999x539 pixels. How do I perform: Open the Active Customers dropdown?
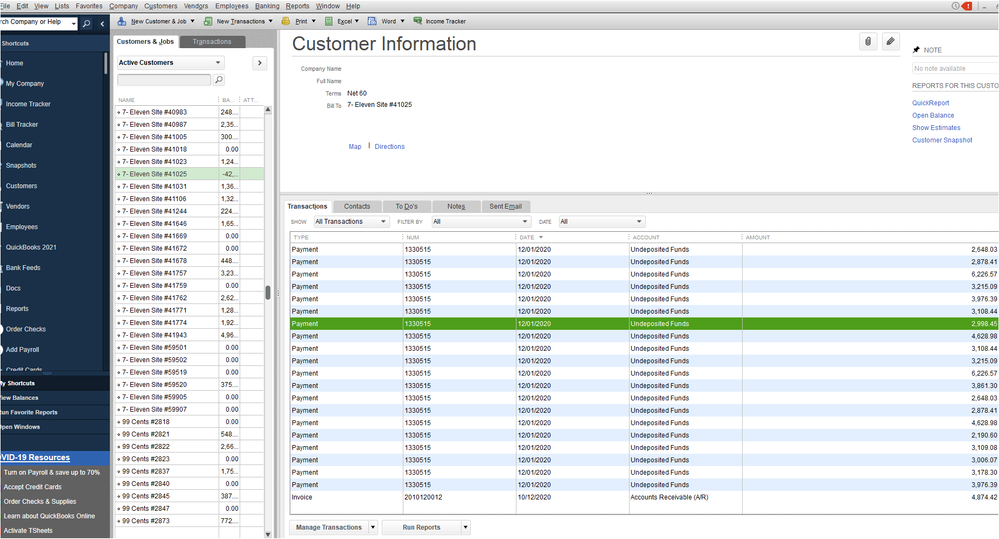click(x=170, y=63)
